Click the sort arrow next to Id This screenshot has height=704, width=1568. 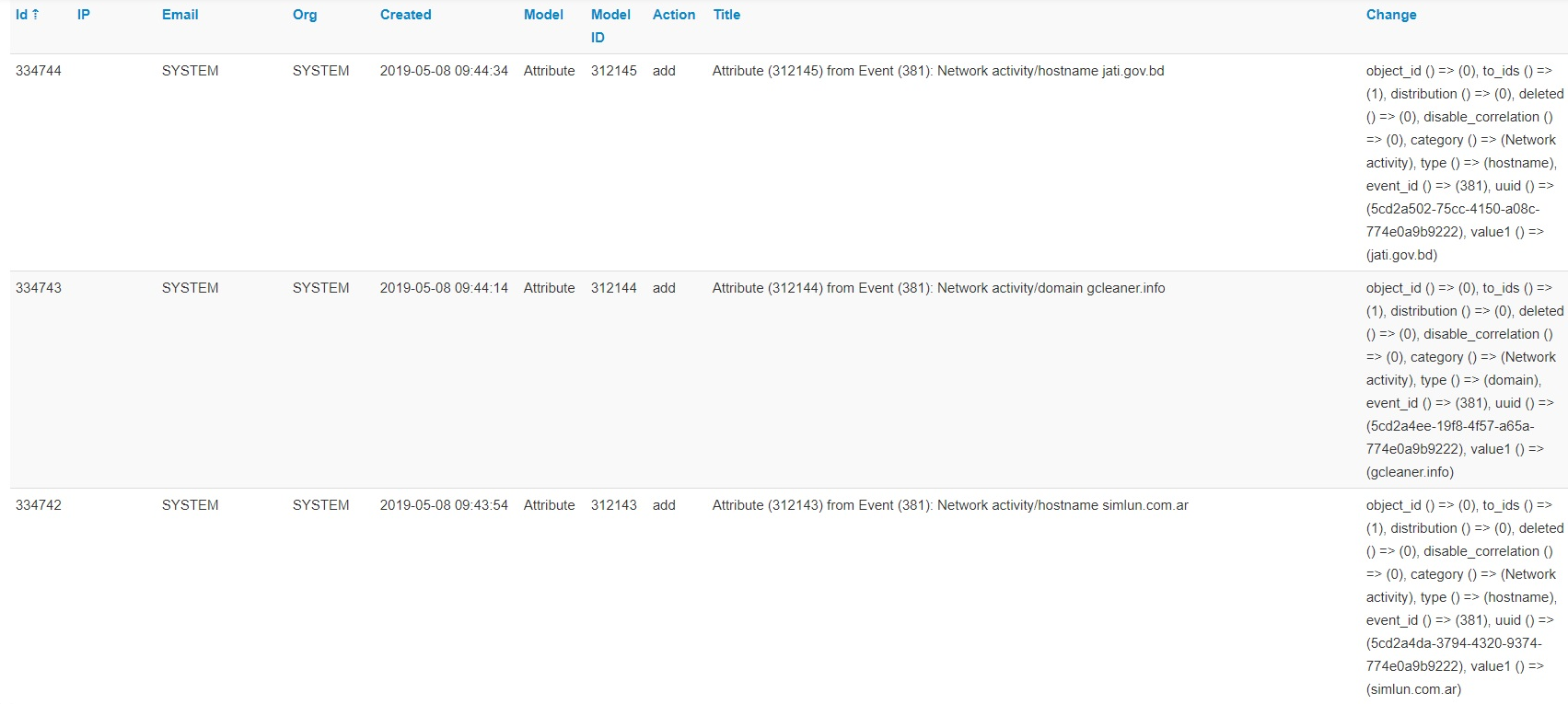point(36,15)
